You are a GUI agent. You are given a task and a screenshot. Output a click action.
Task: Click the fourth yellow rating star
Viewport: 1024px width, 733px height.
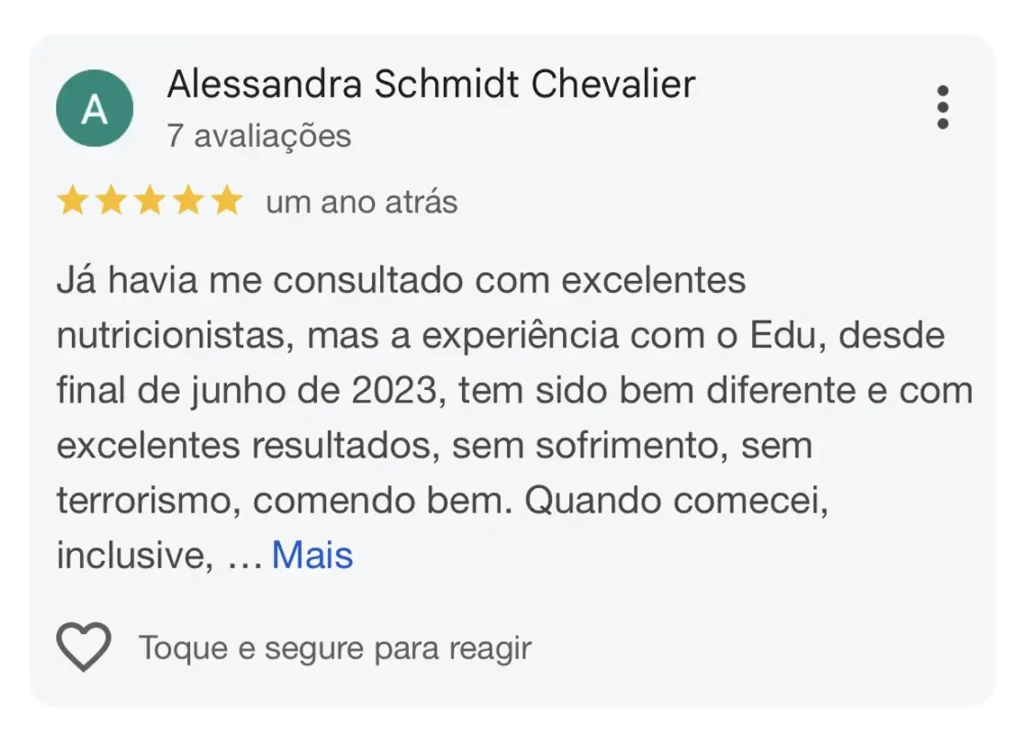pos(188,200)
